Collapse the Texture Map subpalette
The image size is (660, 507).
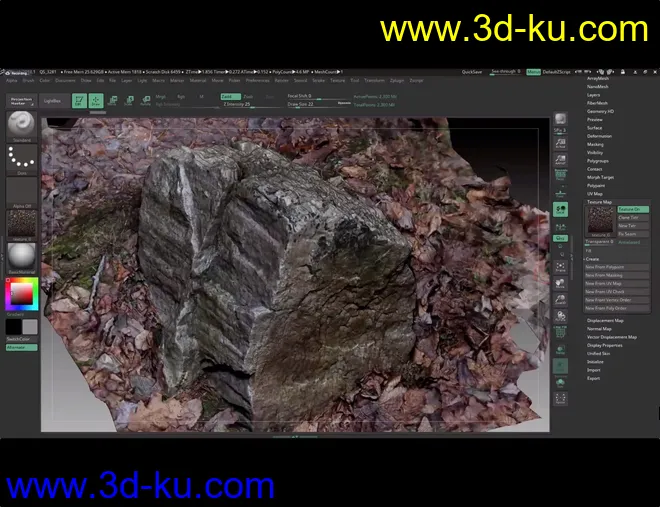click(x=599, y=202)
